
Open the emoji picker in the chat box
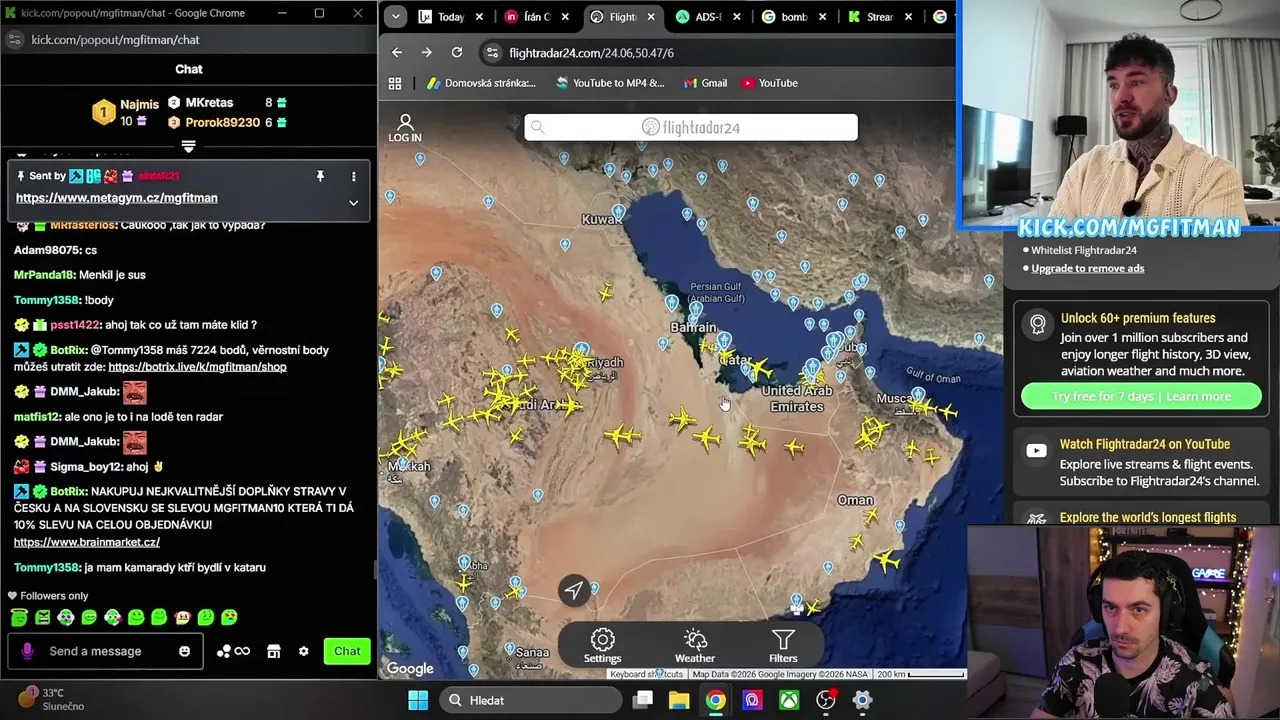point(184,651)
